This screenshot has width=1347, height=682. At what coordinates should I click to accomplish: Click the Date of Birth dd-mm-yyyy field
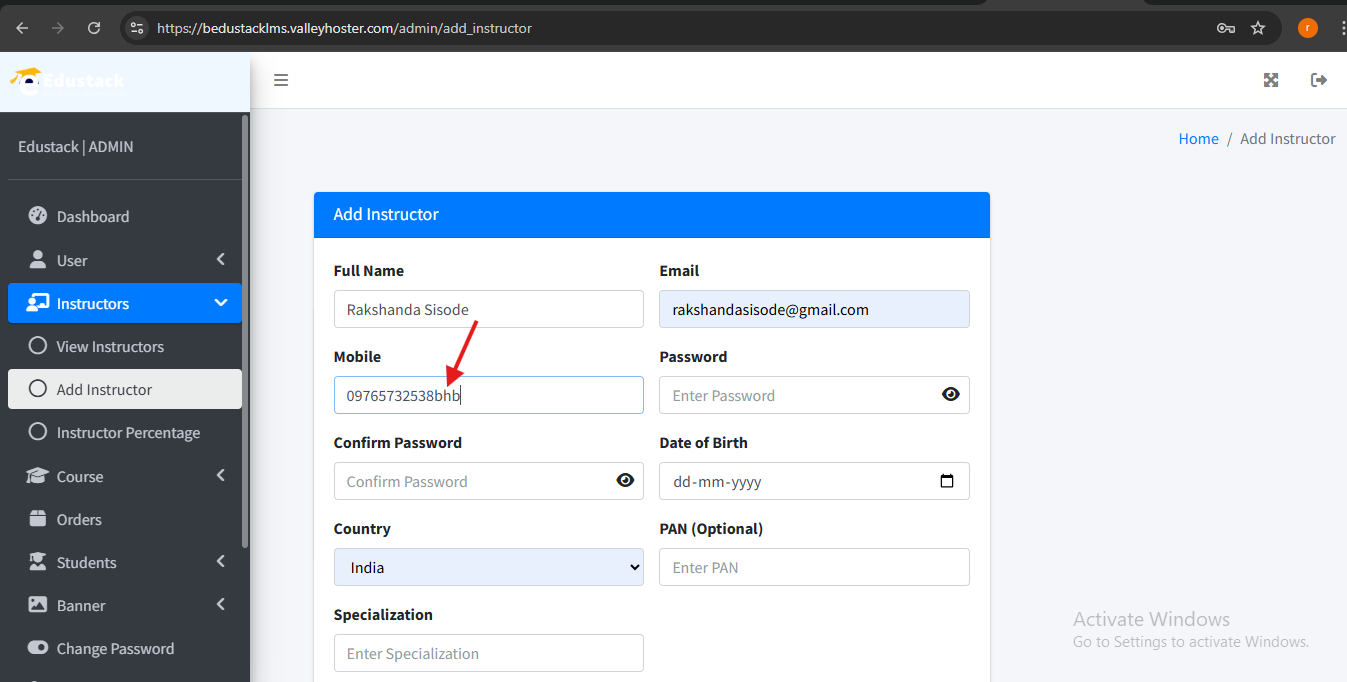coord(815,481)
